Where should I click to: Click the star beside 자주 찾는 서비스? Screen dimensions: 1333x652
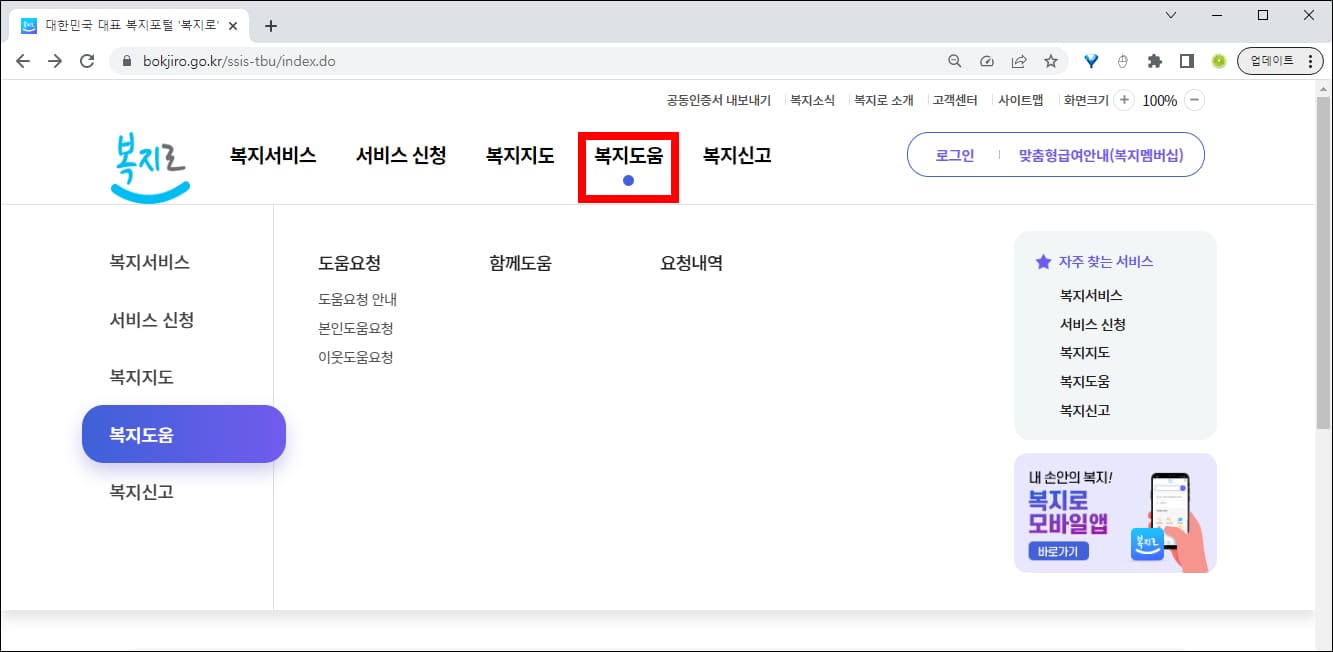(x=1044, y=260)
